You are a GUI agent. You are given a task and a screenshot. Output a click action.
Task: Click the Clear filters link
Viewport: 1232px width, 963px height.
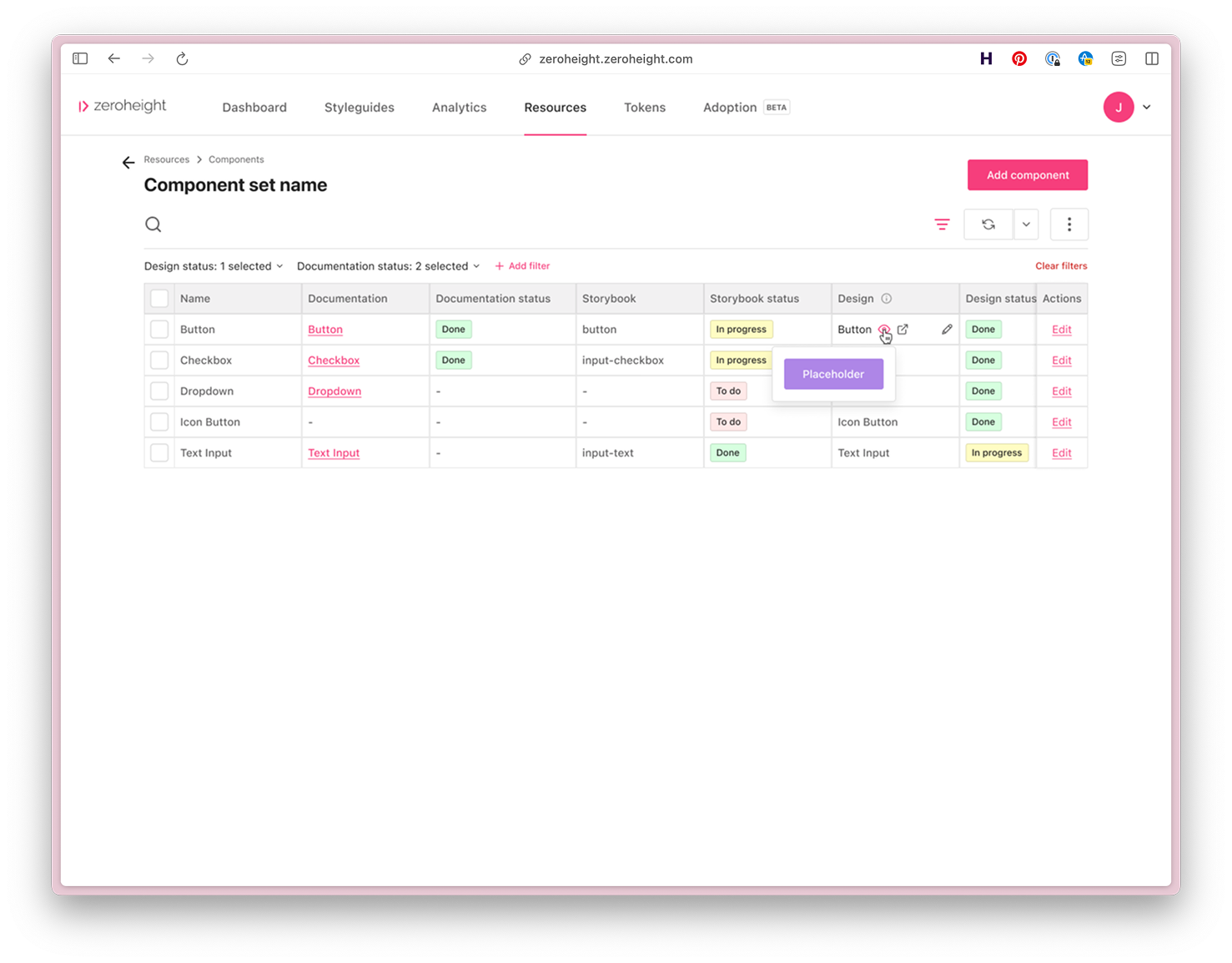coord(1061,265)
